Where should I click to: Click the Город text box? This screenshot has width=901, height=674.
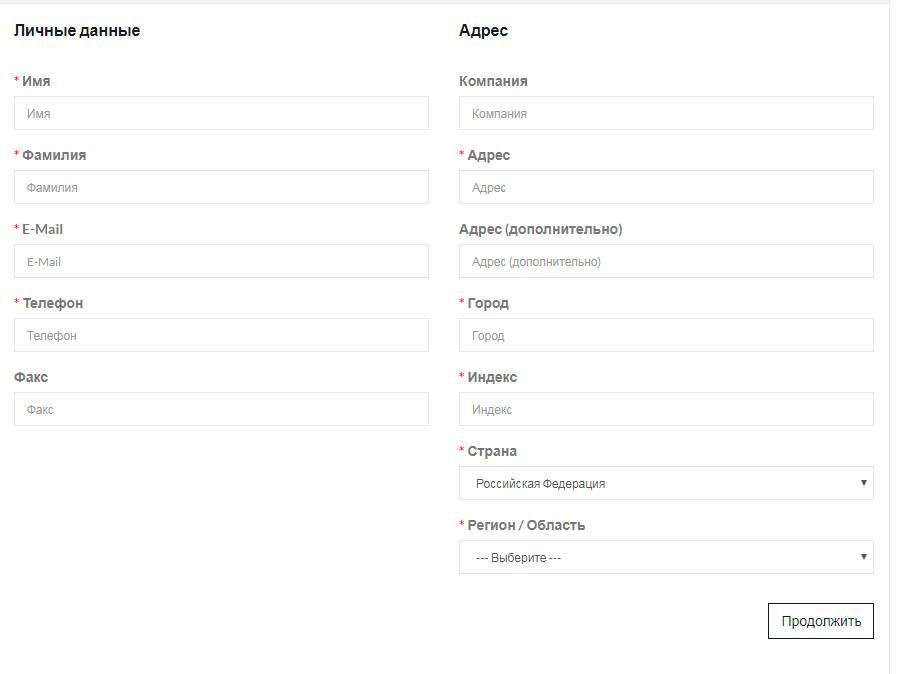pyautogui.click(x=666, y=335)
